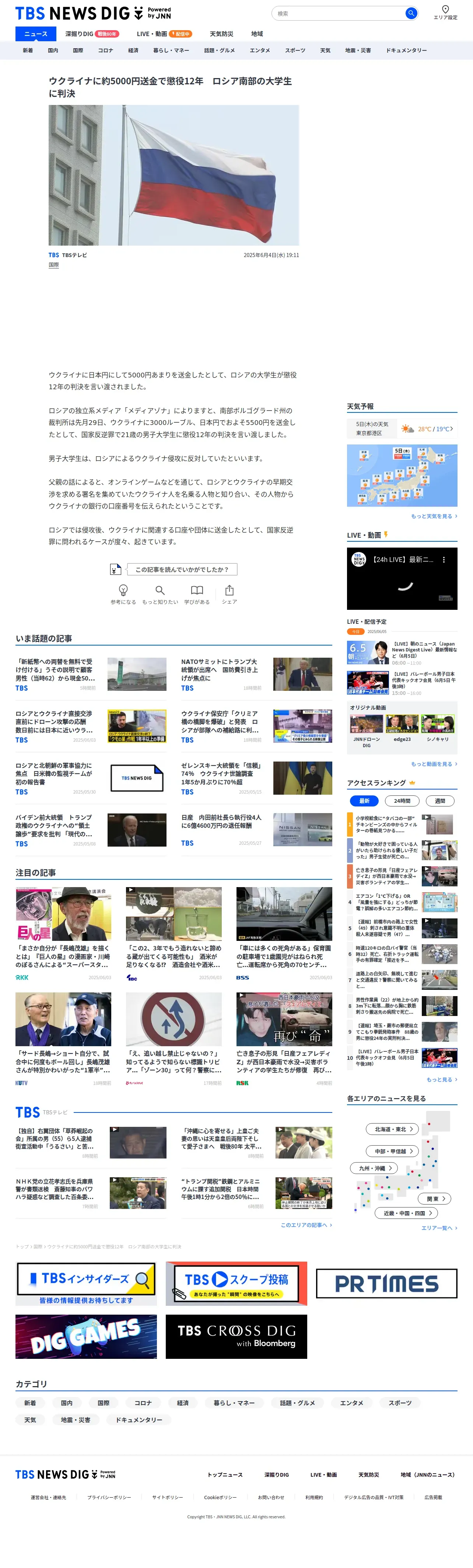Click the TBS スクープ投稿 banner

point(236,1284)
